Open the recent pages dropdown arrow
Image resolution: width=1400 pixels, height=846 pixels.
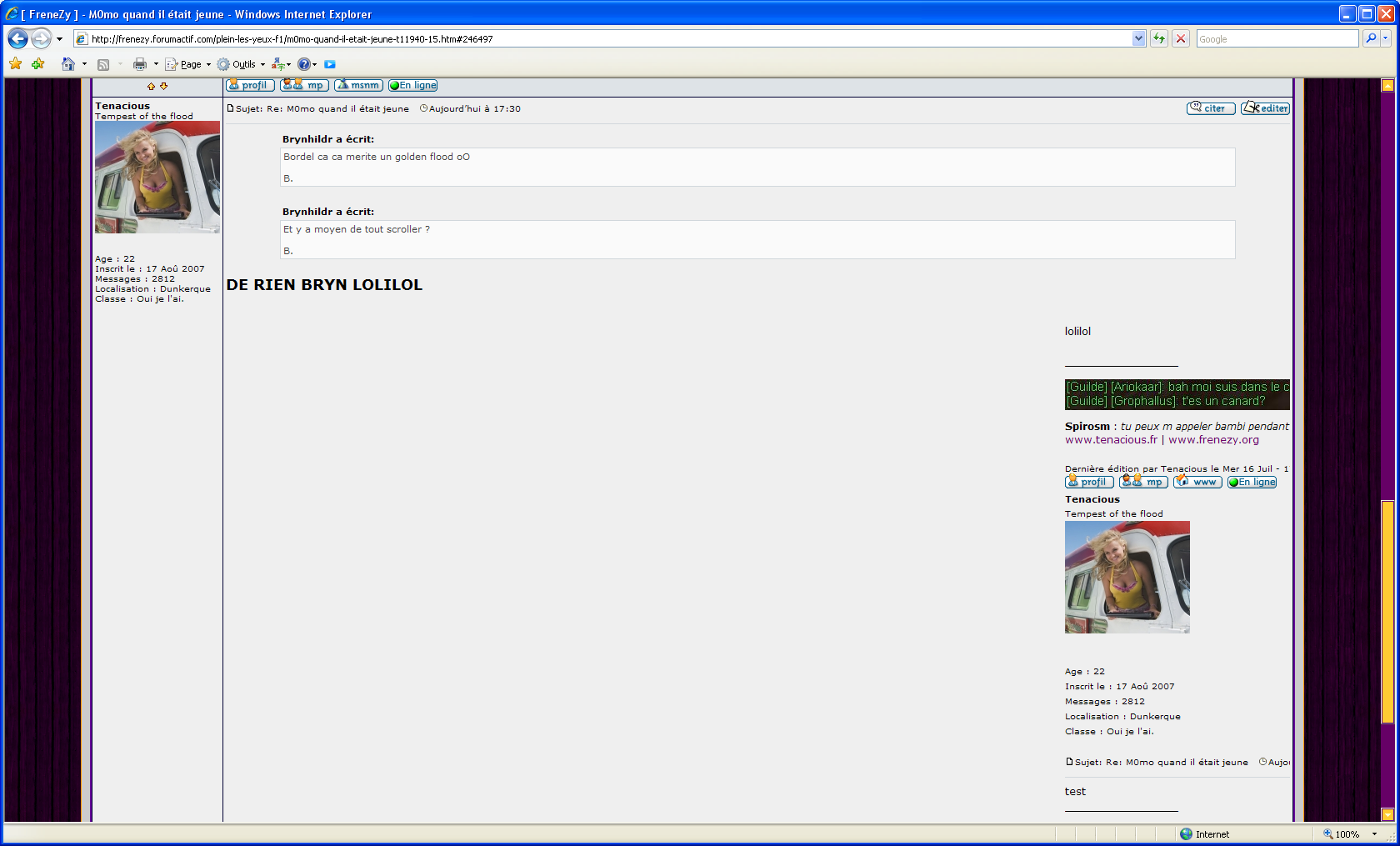point(59,38)
